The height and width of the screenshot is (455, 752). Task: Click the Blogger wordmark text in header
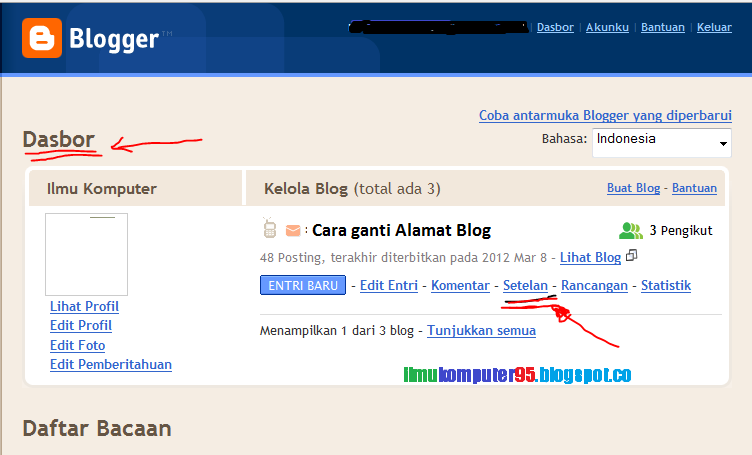114,39
